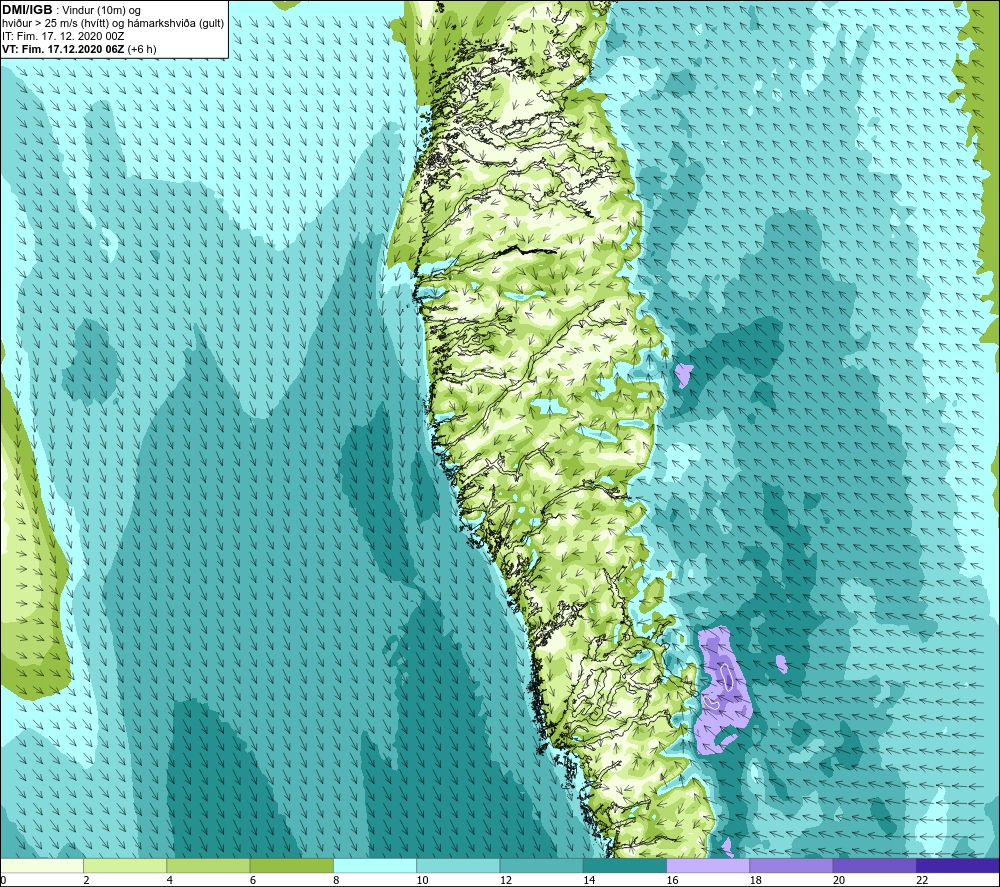Click the scale label '6'

point(253,880)
